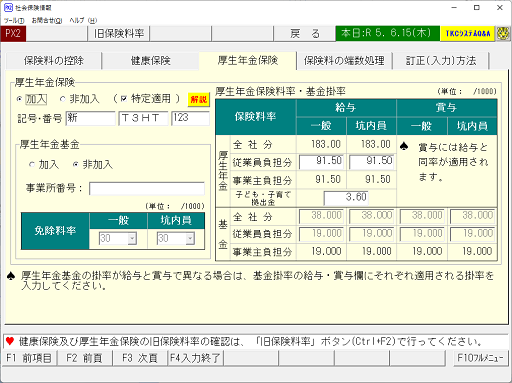Click the 事業所番号 input field
Screen dimensions: 512x383
point(147,189)
